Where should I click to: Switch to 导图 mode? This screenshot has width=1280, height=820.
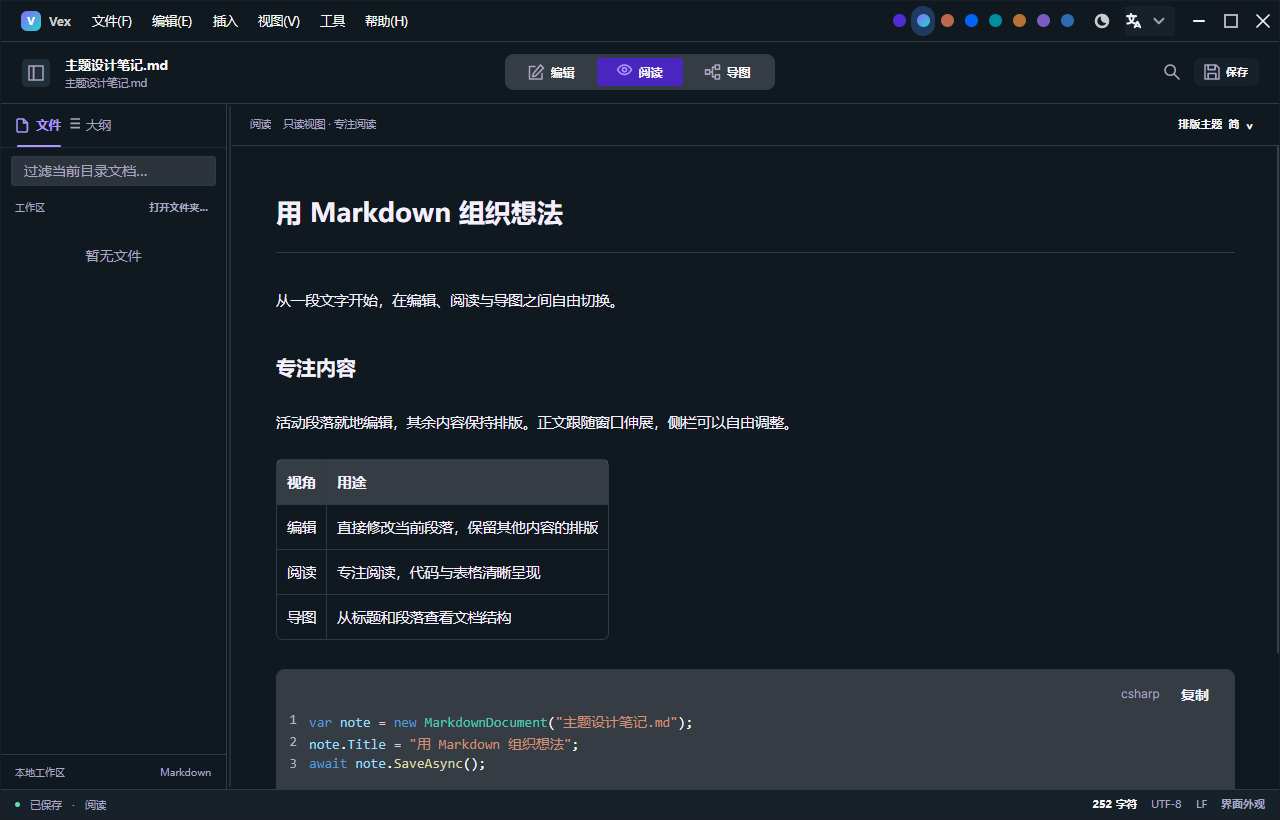coord(727,72)
